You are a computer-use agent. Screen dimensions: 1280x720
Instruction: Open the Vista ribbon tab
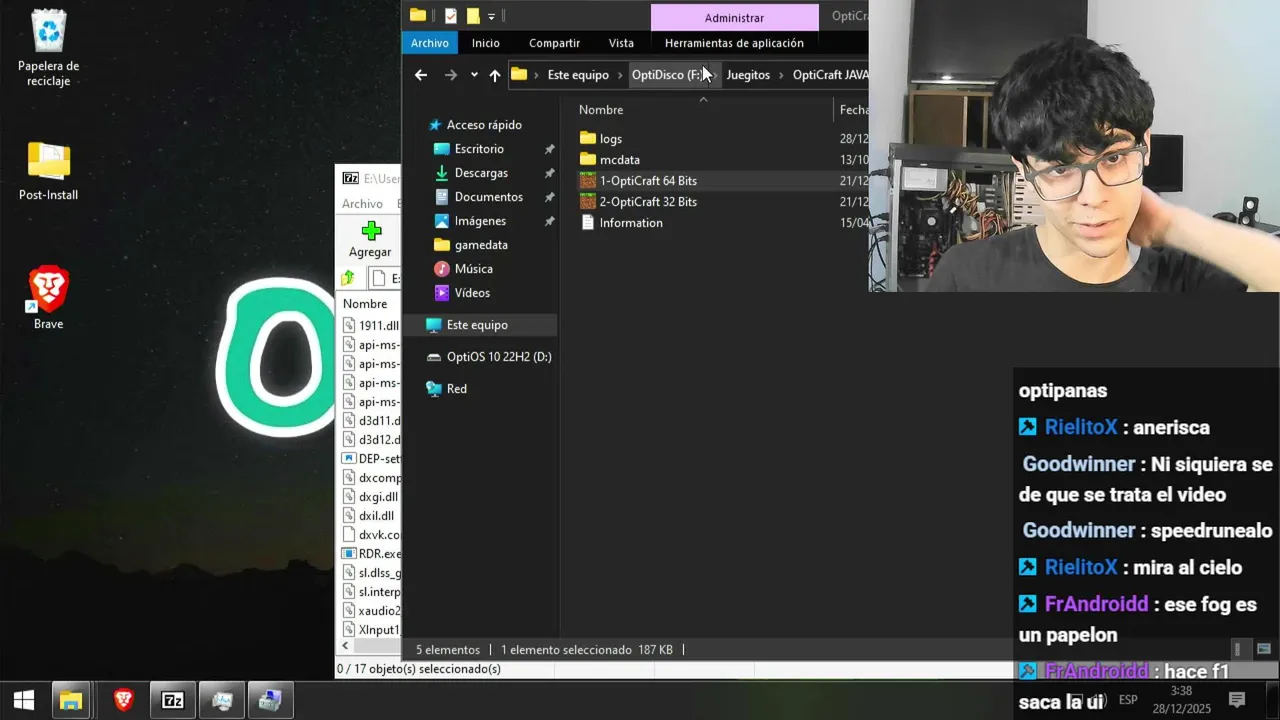pos(621,43)
